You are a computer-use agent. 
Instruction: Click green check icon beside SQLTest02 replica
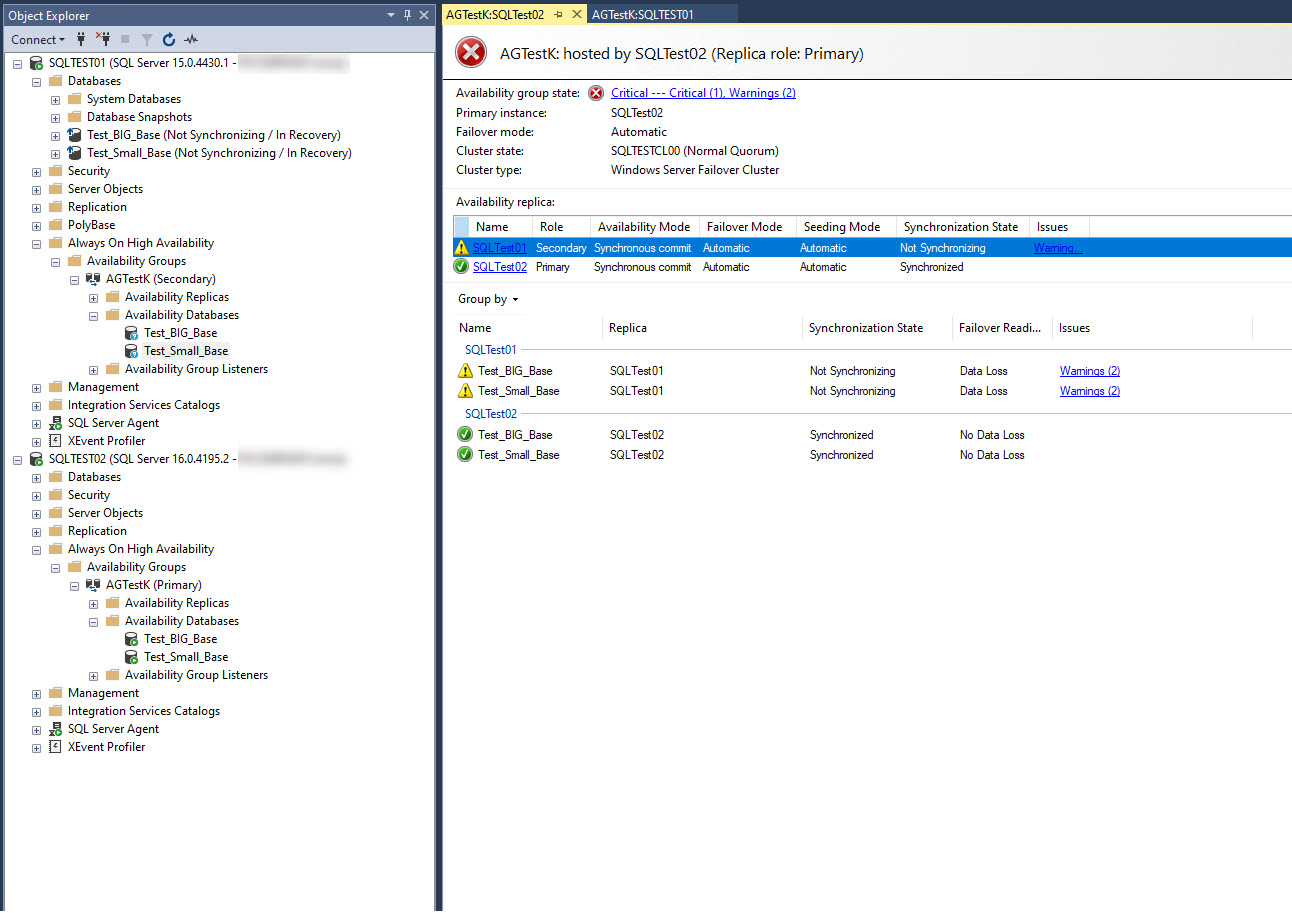coord(461,267)
